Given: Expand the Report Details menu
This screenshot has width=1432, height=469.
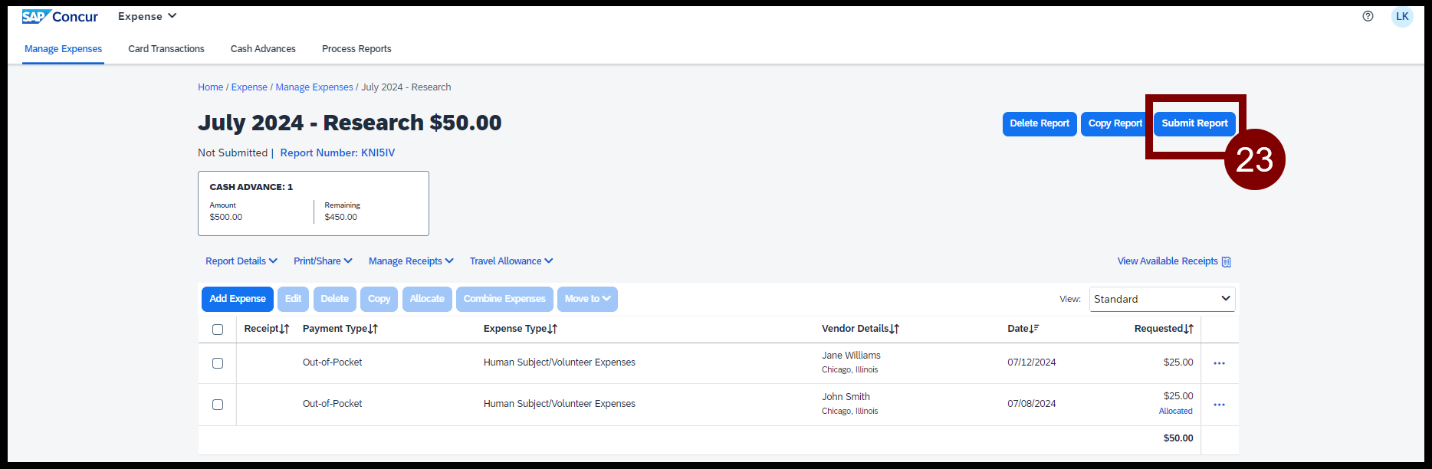Looking at the screenshot, I should click(x=241, y=261).
